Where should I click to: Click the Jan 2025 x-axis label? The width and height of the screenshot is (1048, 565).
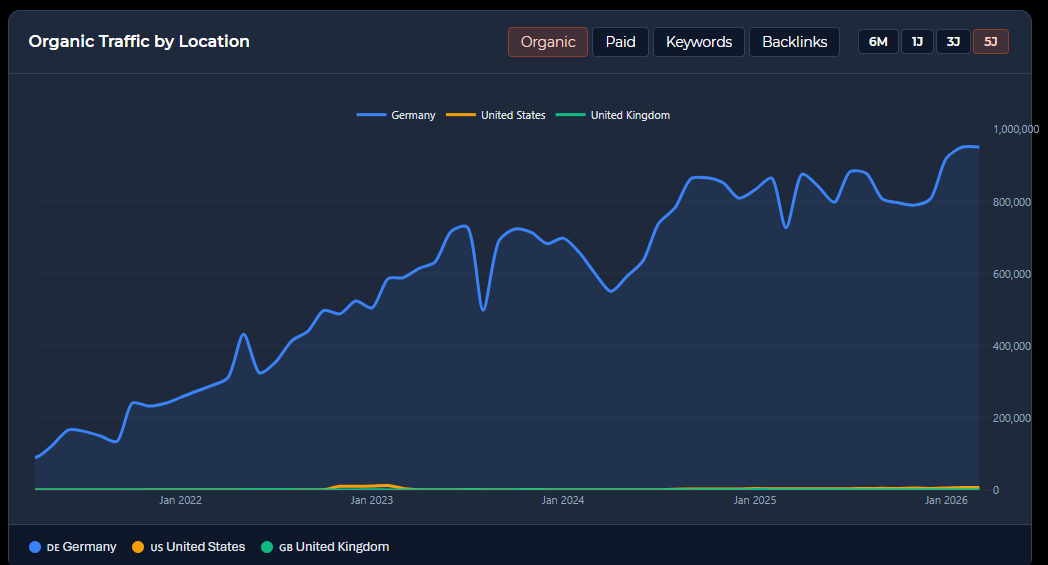click(x=755, y=499)
